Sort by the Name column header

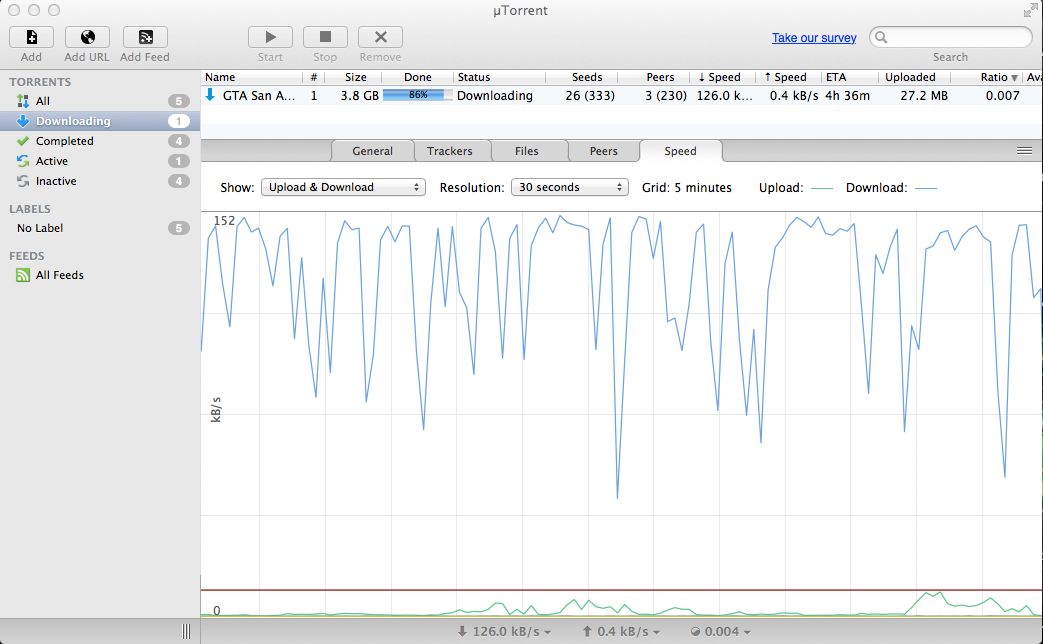pos(252,77)
